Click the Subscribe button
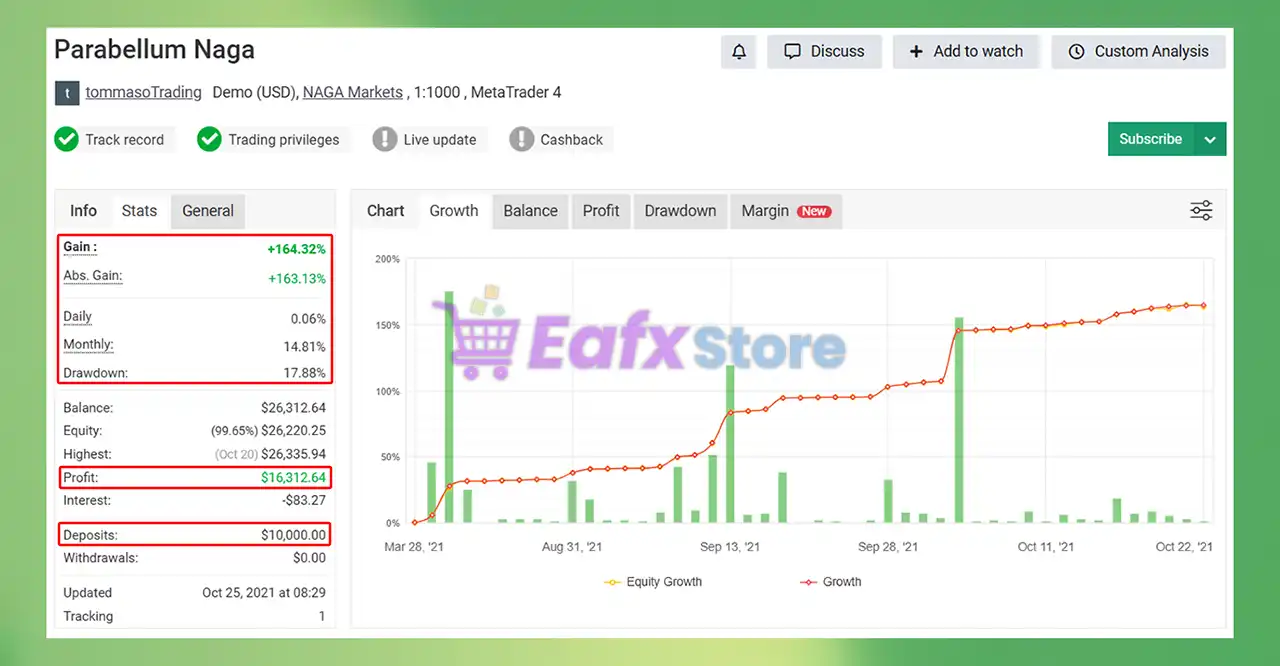Viewport: 1280px width, 666px height. [x=1151, y=139]
